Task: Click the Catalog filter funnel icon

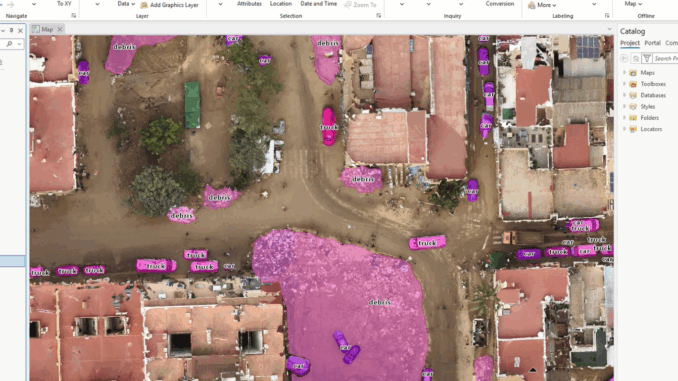Action: 647,58
